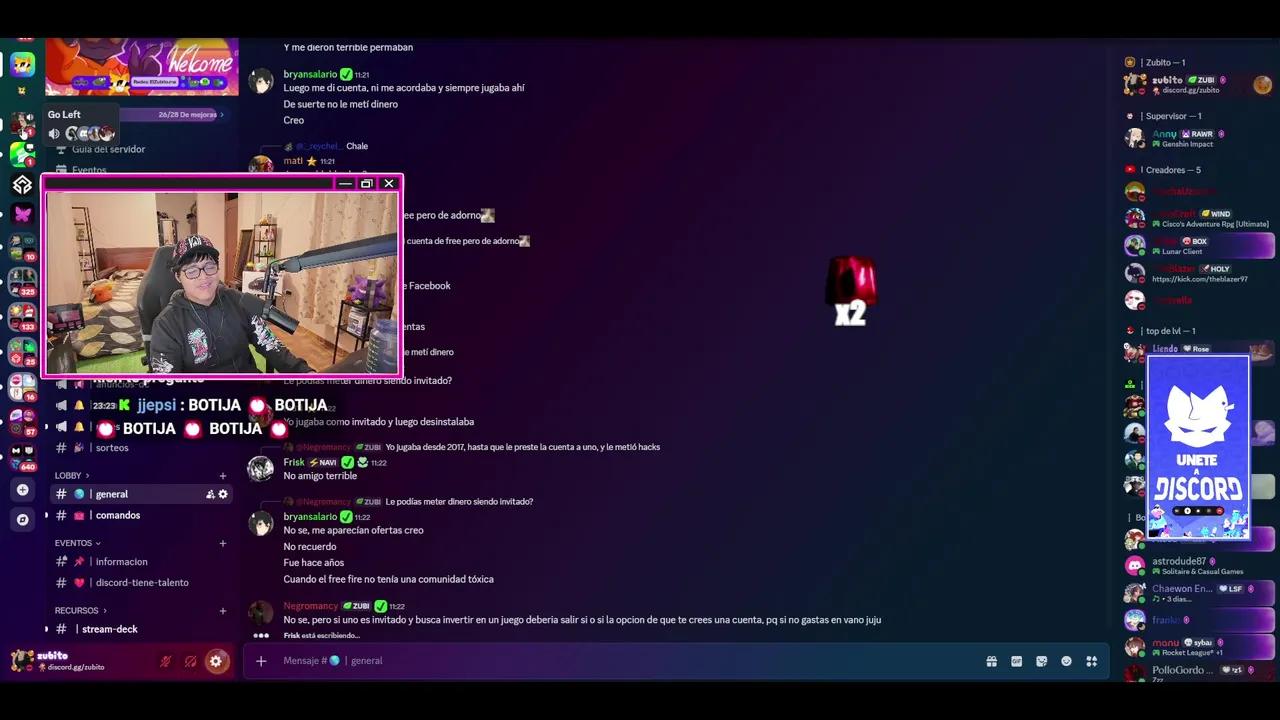Collapse the LOBBY category
The width and height of the screenshot is (1280, 720).
pyautogui.click(x=72, y=476)
